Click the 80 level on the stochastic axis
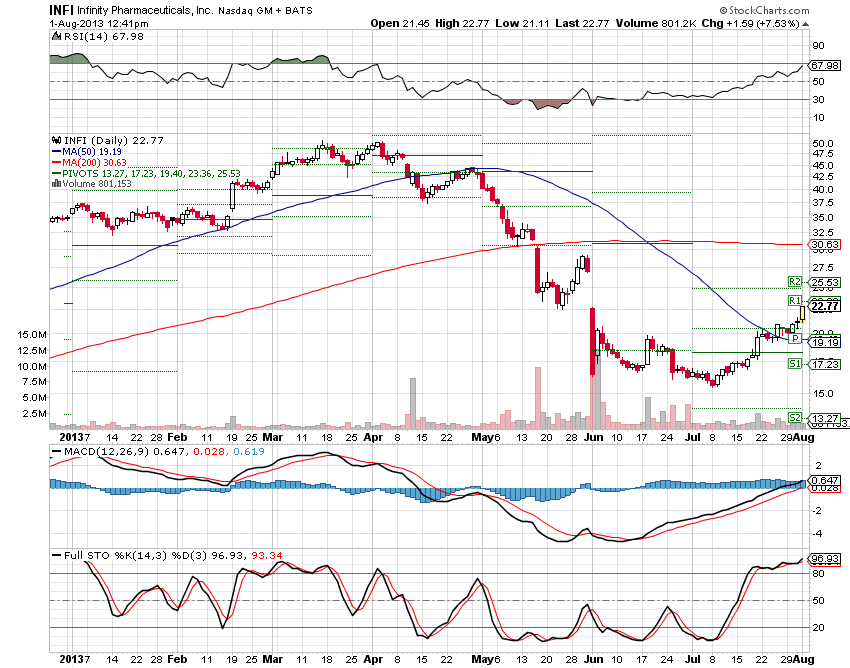Screen dimensions: 850x668 [818, 574]
